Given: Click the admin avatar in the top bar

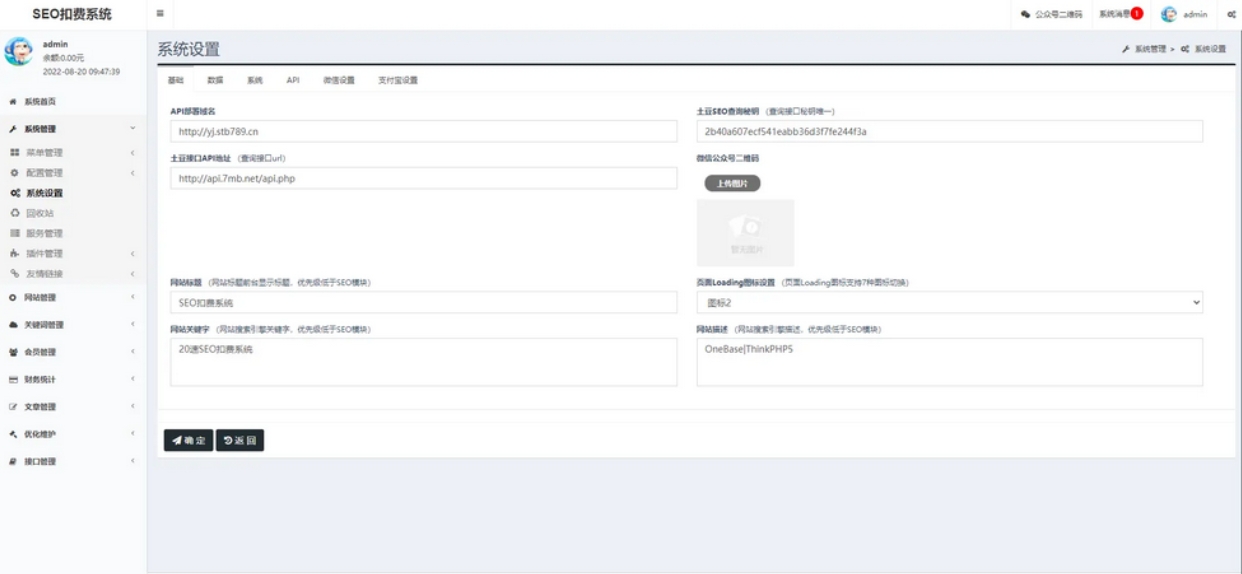Looking at the screenshot, I should (x=1169, y=14).
